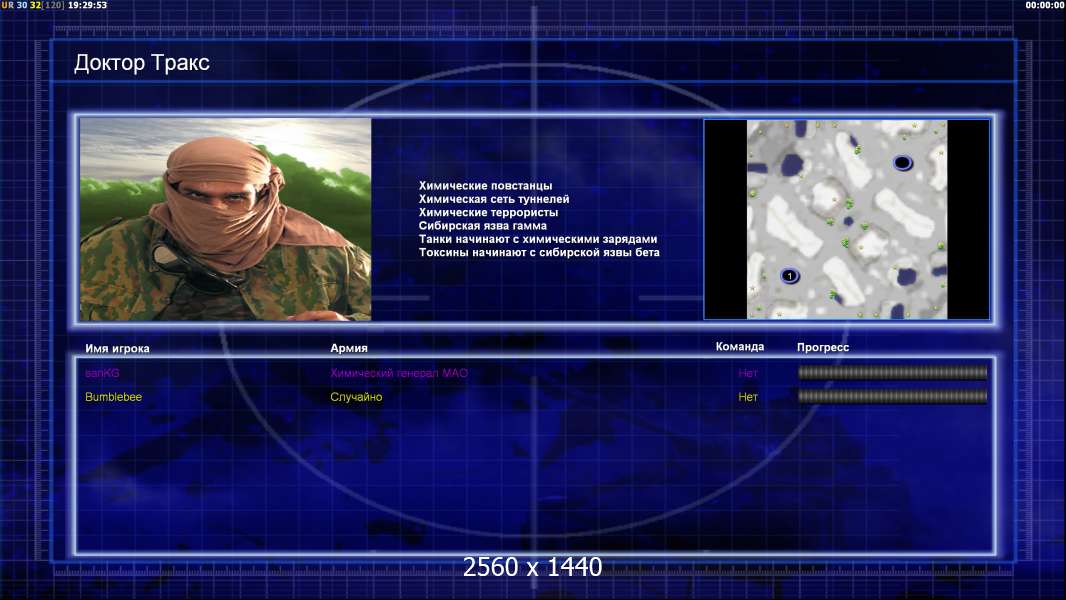Click the general's portrait image

click(x=226, y=219)
